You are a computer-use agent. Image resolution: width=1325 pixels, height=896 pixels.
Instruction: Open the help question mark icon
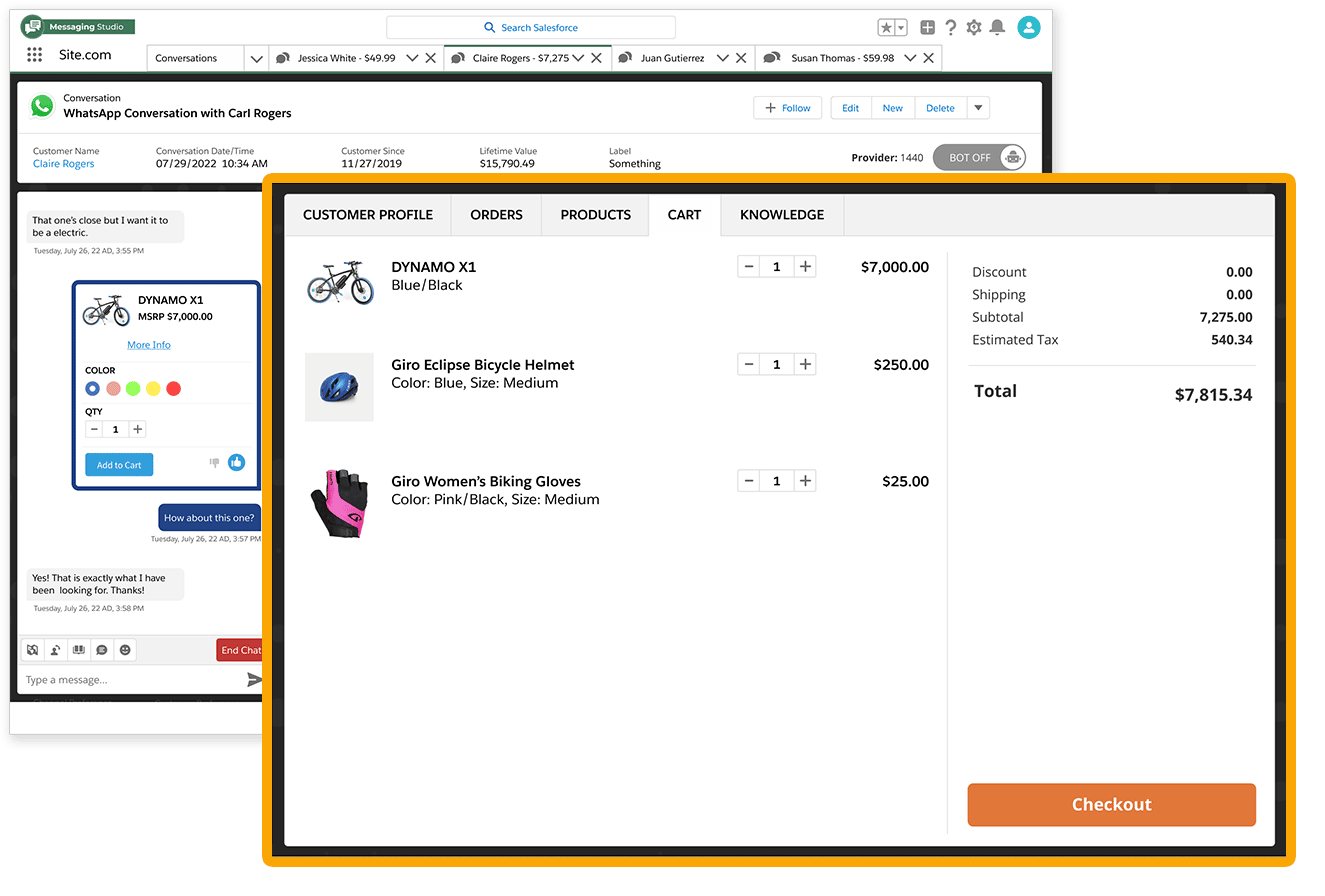tap(951, 28)
